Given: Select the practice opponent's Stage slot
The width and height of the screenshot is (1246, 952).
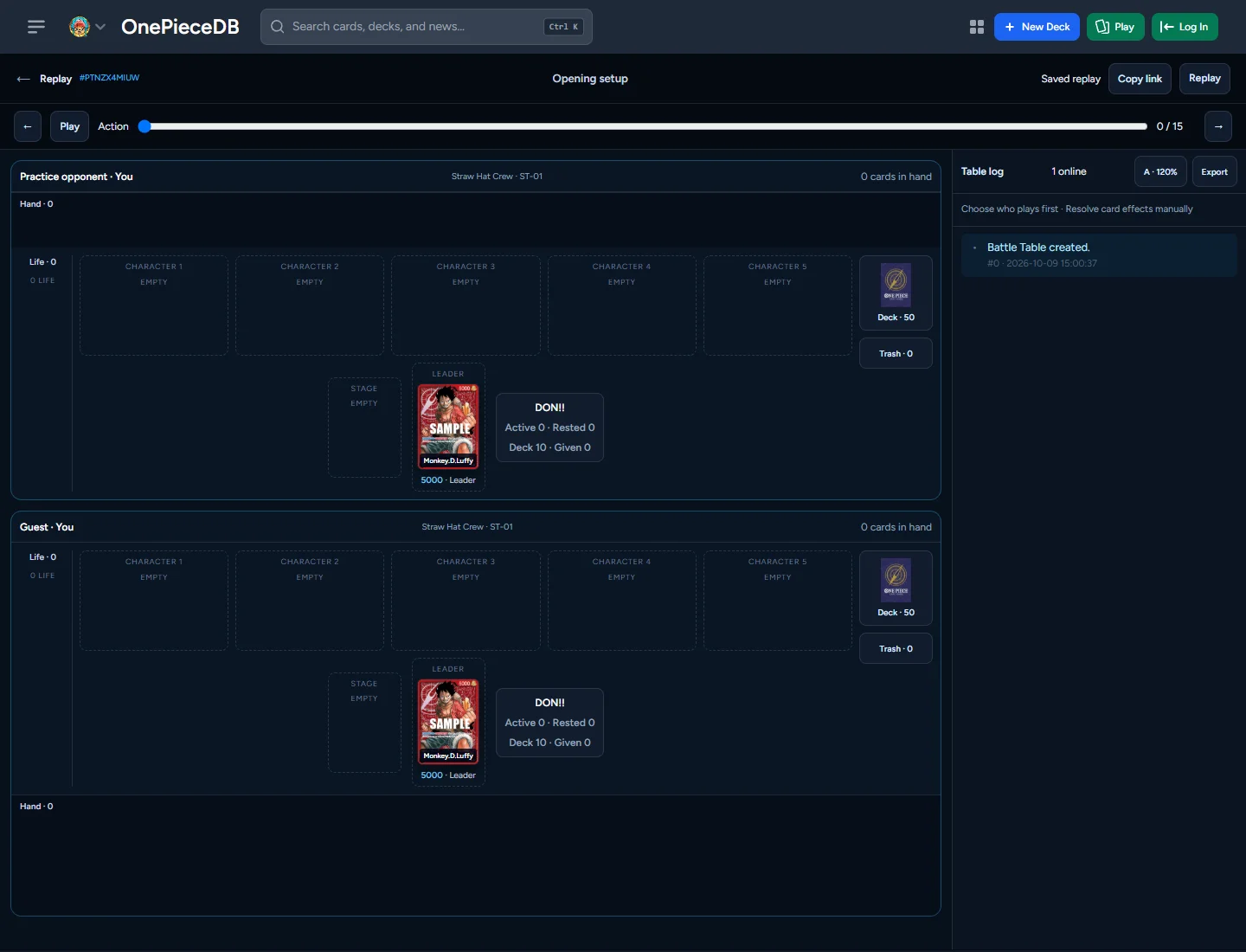Looking at the screenshot, I should click(364, 428).
